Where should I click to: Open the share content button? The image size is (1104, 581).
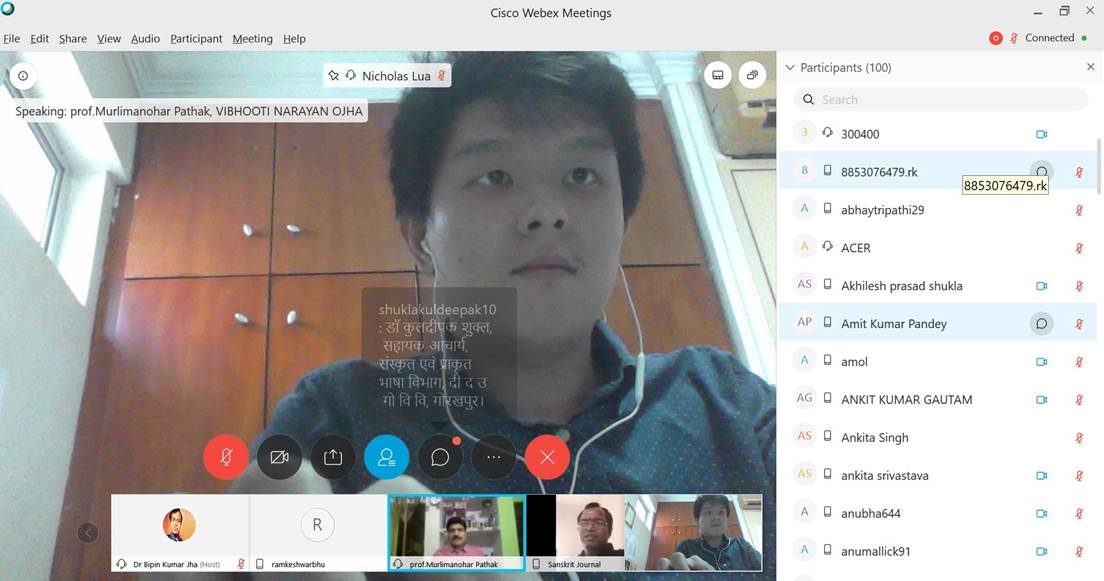(333, 457)
